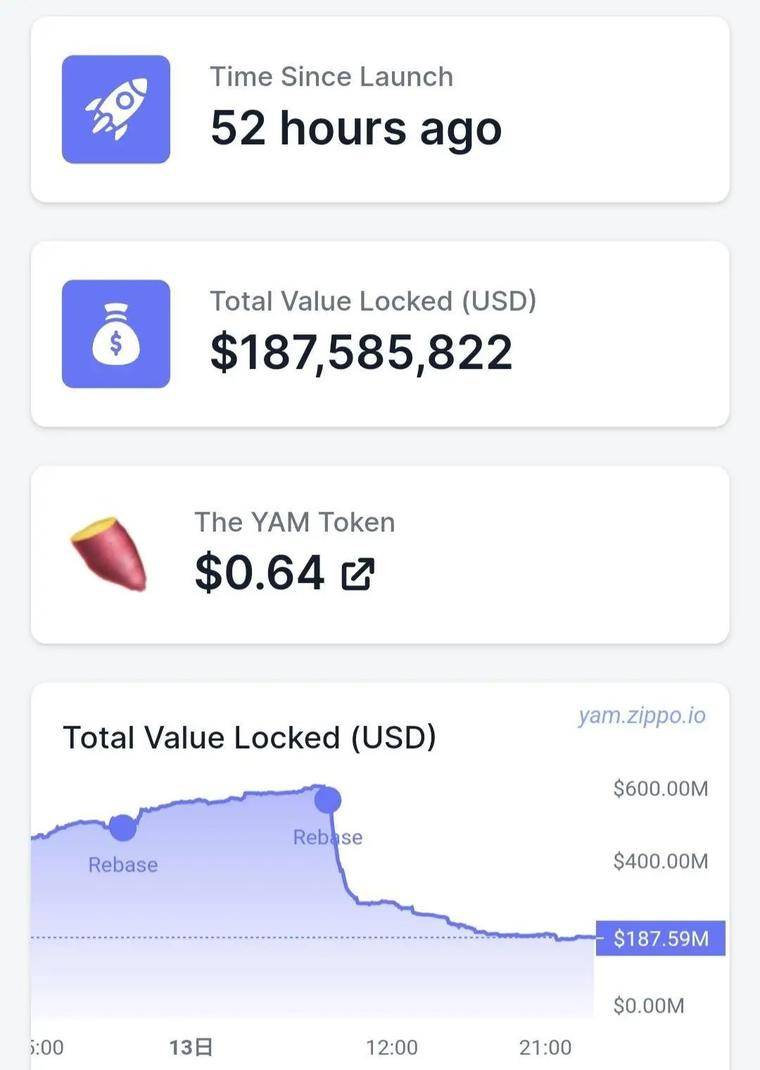The image size is (760, 1070).
Task: Click the yam sweet potato icon
Action: pyautogui.click(x=109, y=552)
